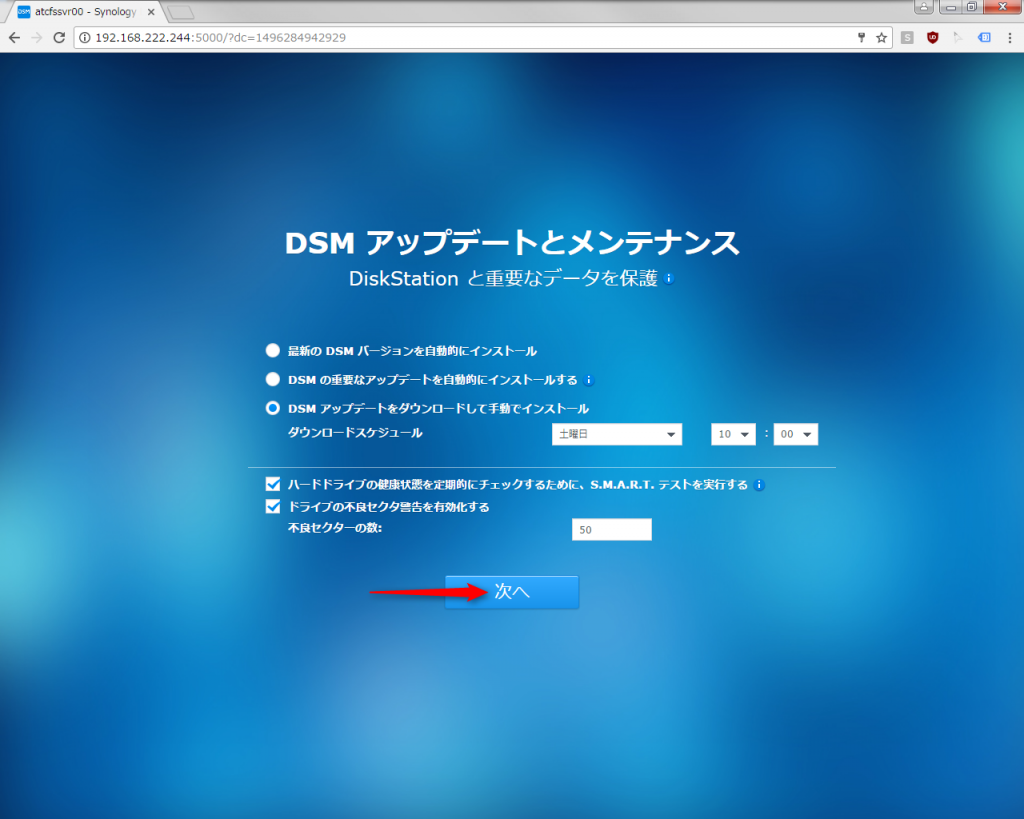Select DSM の重要なアップデートを自動的にインストール radio option
The image size is (1024, 819).
point(272,380)
